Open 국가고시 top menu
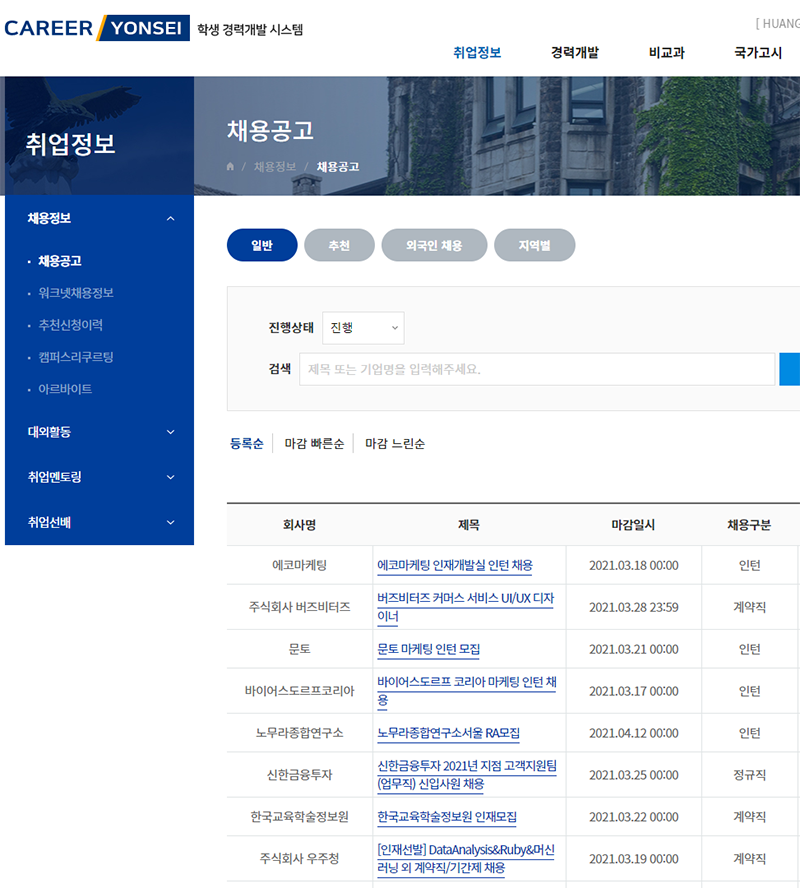The image size is (800, 888). [758, 53]
